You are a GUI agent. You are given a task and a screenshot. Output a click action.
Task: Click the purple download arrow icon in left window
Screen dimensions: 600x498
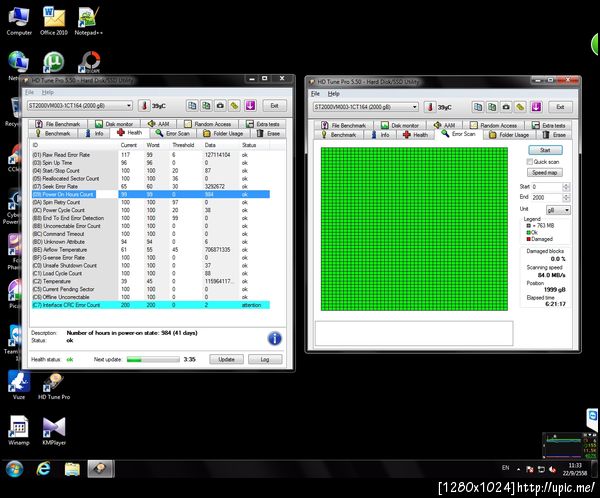pos(250,106)
